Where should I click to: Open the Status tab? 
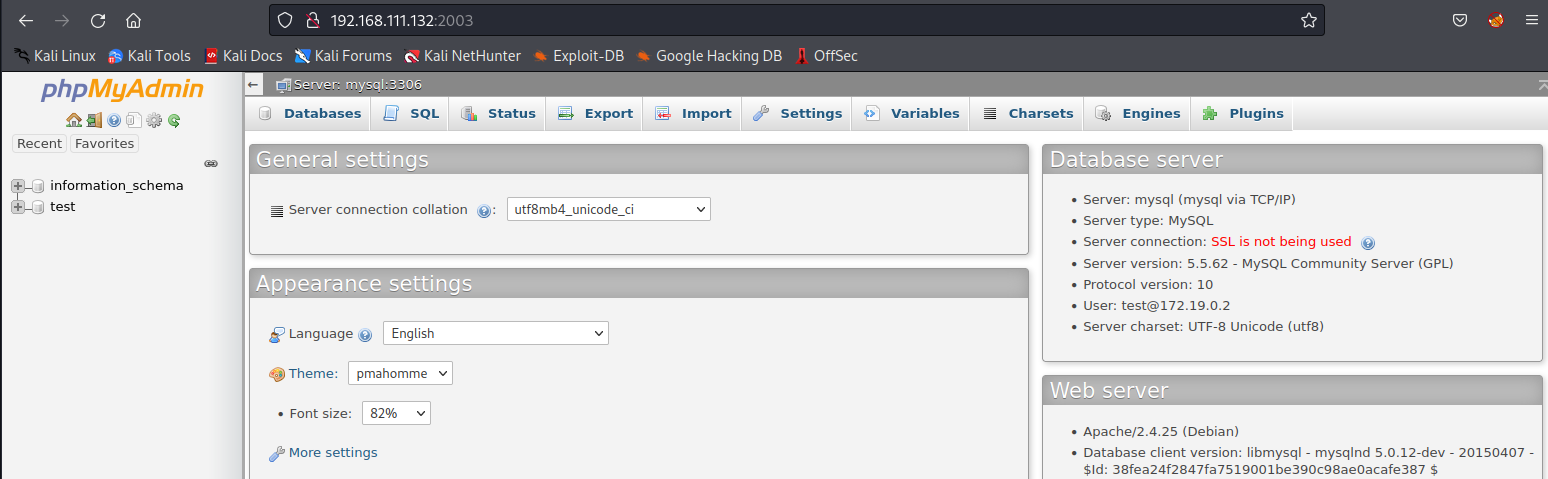tap(497, 114)
